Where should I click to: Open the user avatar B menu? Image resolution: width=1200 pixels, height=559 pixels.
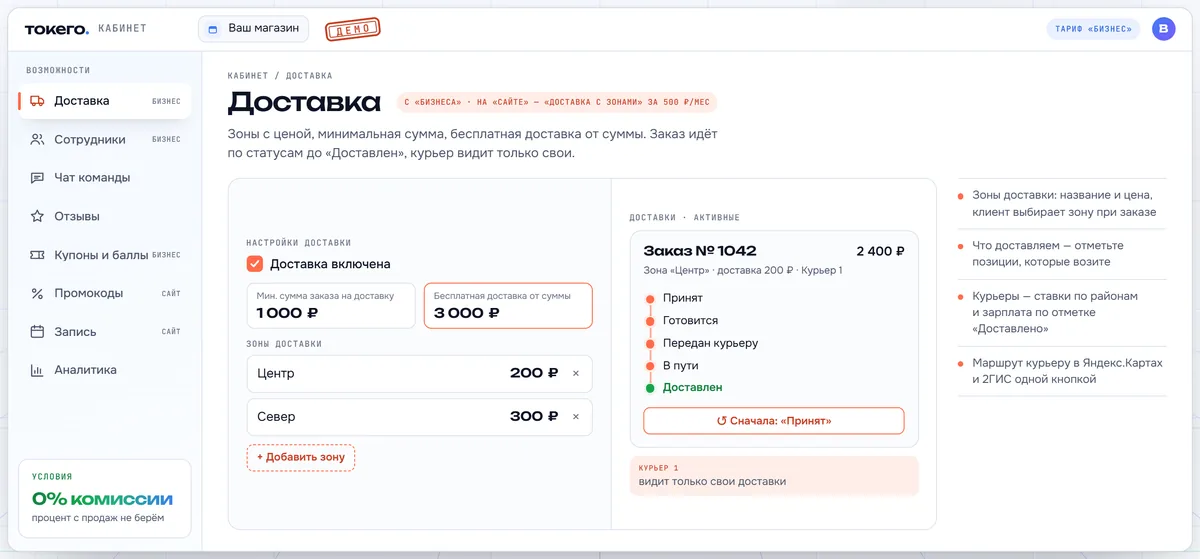click(x=1163, y=29)
